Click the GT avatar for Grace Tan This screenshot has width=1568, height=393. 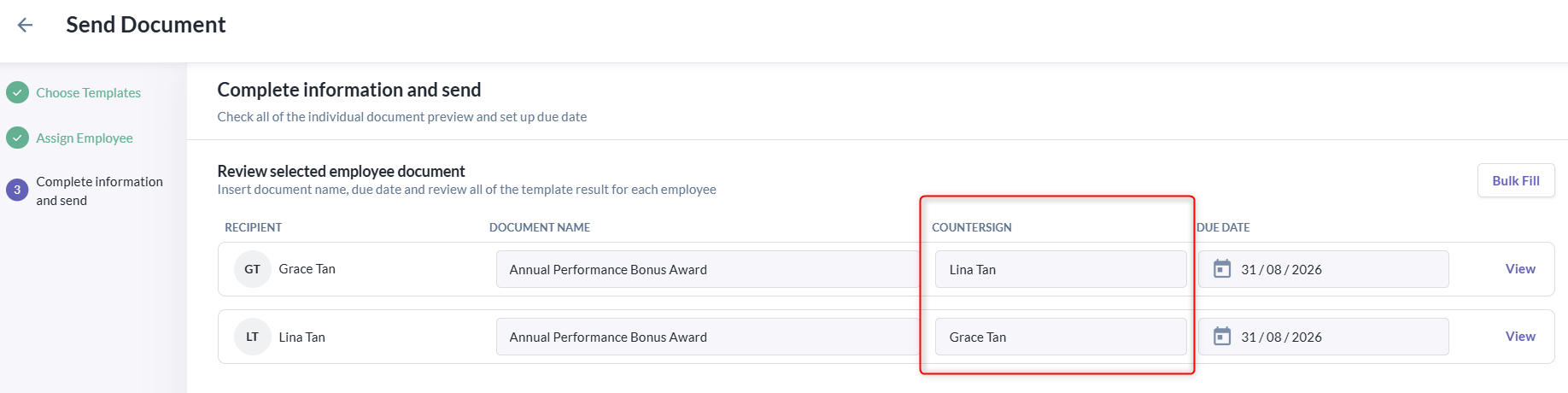[x=252, y=269]
